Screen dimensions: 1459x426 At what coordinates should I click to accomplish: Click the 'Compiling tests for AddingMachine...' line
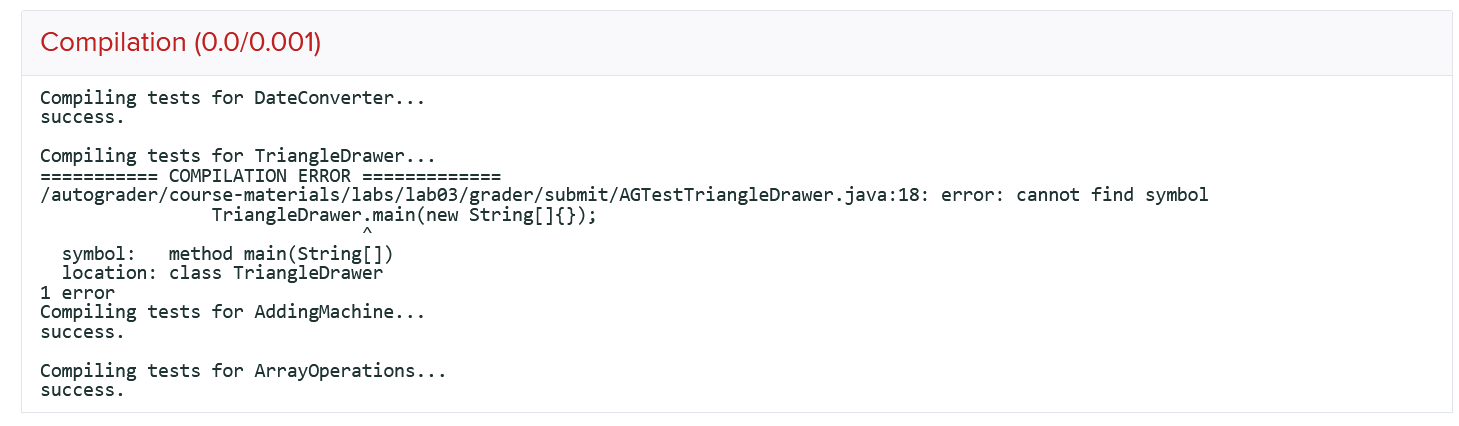pos(233,312)
